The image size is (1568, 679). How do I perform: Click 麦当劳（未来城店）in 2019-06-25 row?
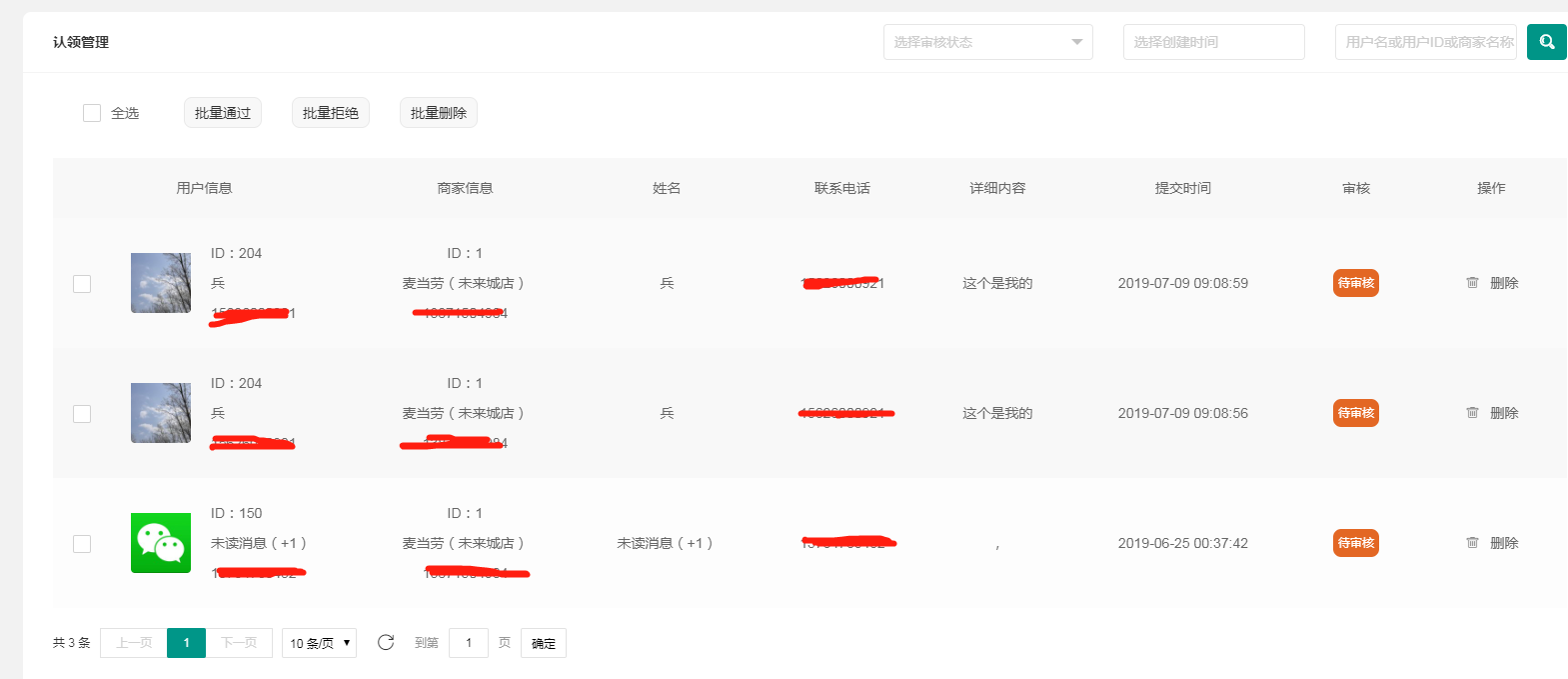tap(465, 543)
